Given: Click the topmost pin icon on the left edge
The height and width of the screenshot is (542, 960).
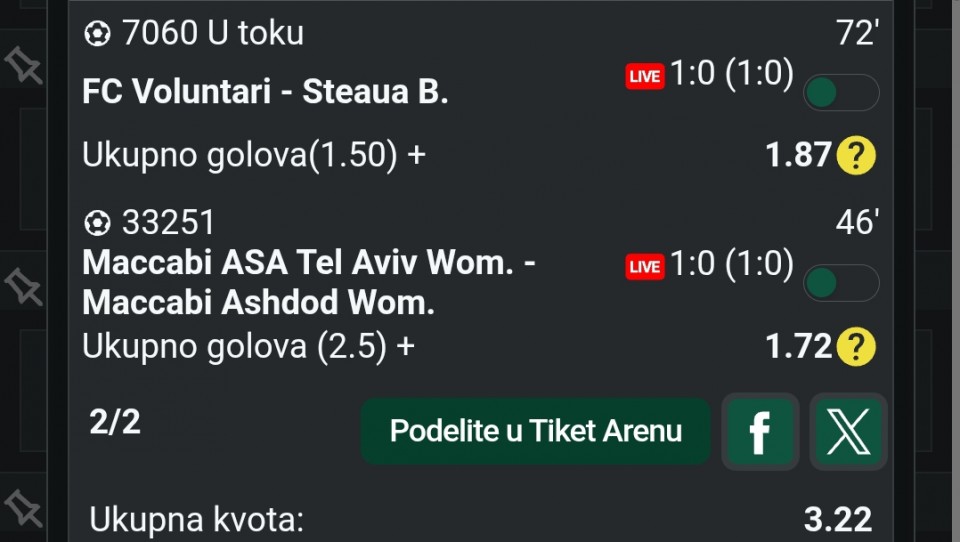Looking at the screenshot, I should click(x=23, y=66).
